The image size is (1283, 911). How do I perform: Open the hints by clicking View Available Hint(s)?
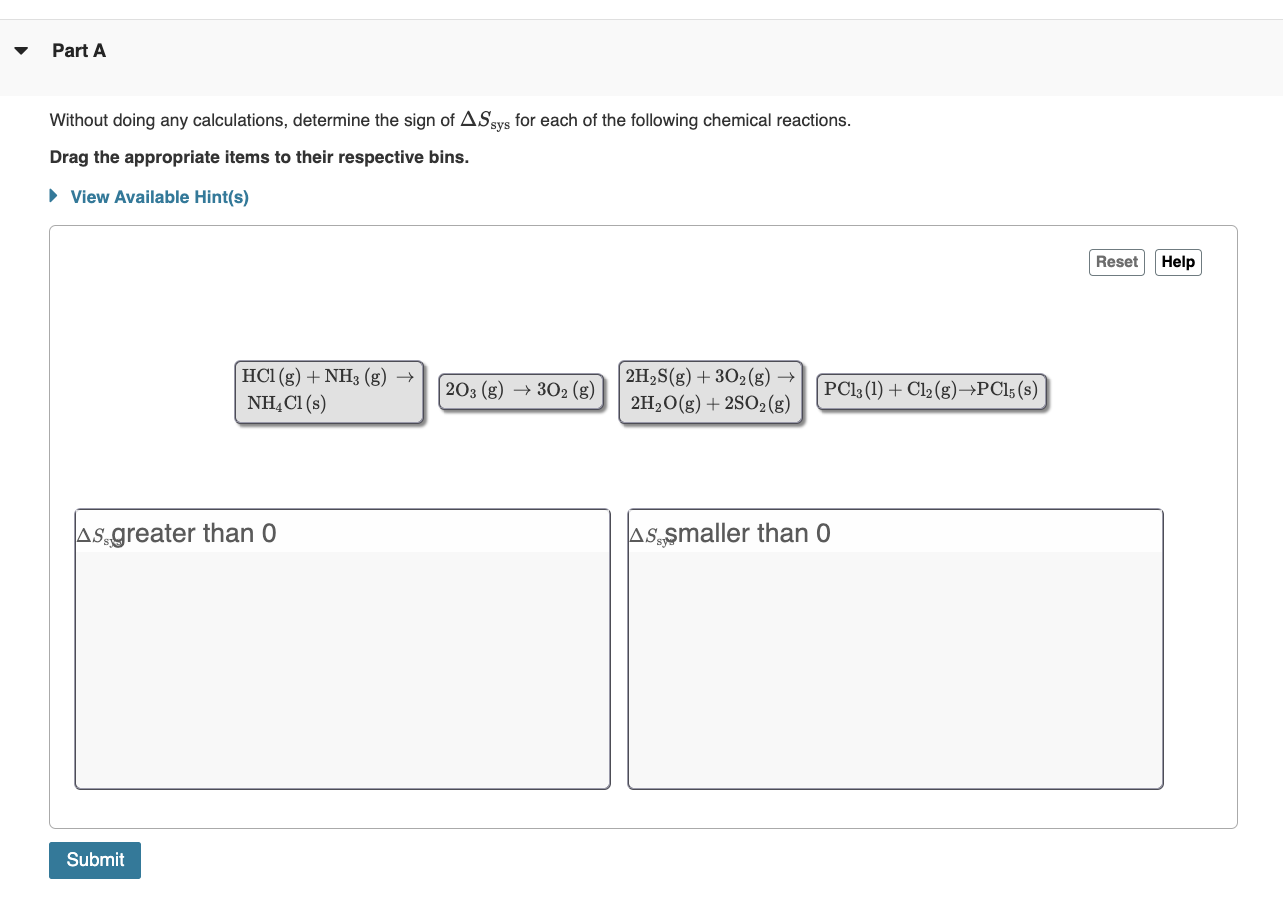[x=159, y=196]
